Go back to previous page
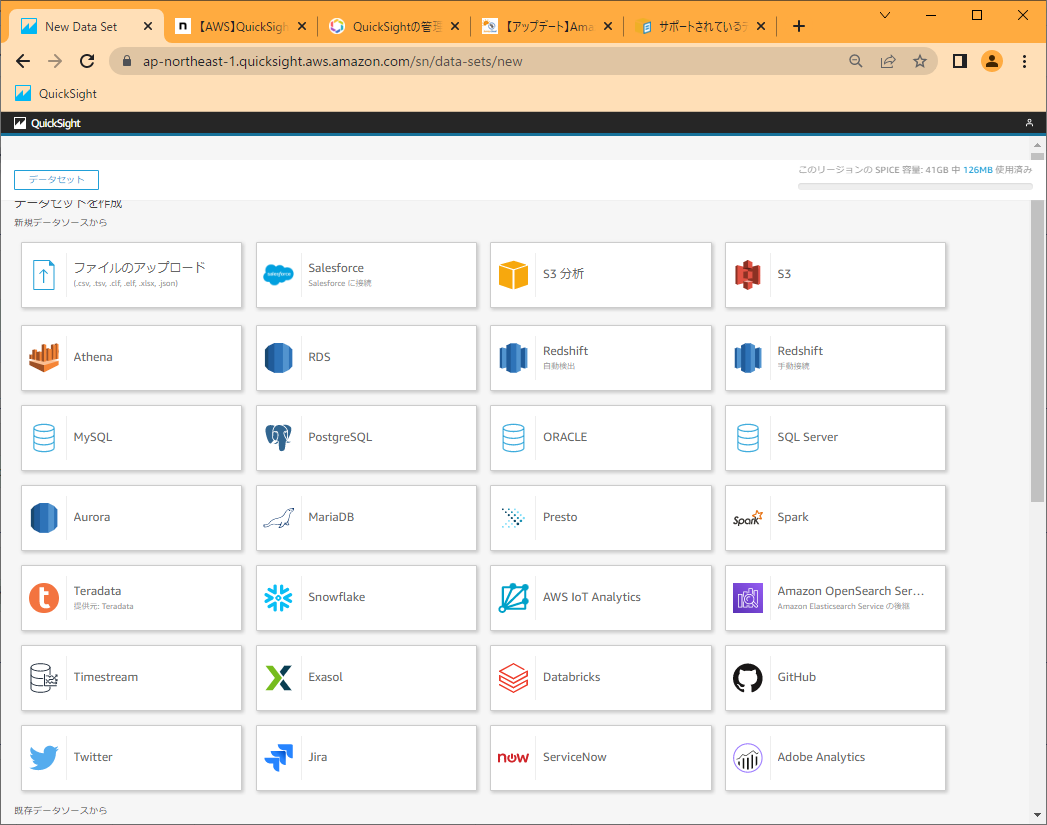The height and width of the screenshot is (825, 1047). click(x=23, y=61)
